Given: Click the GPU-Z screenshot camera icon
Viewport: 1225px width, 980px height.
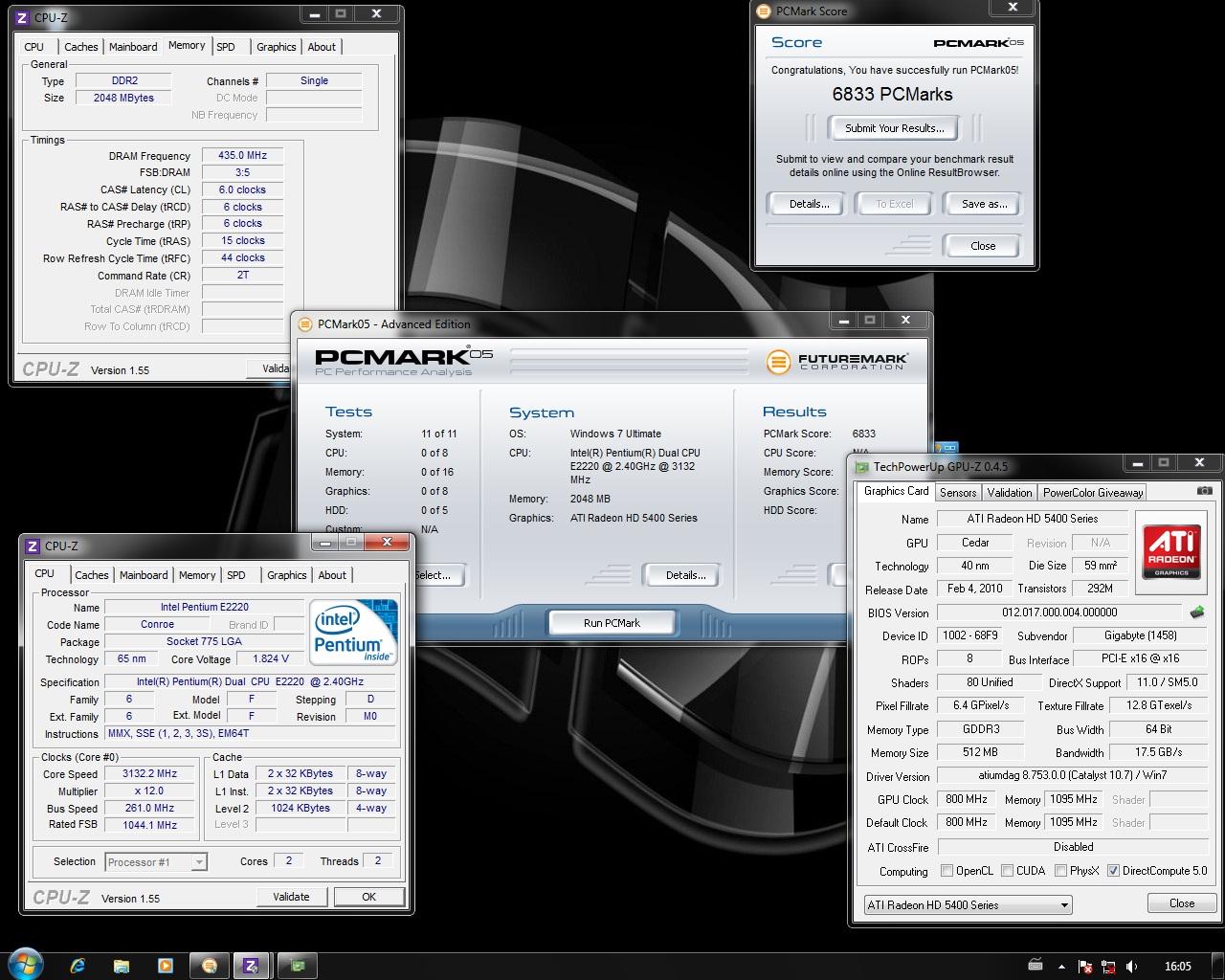Looking at the screenshot, I should click(1204, 491).
